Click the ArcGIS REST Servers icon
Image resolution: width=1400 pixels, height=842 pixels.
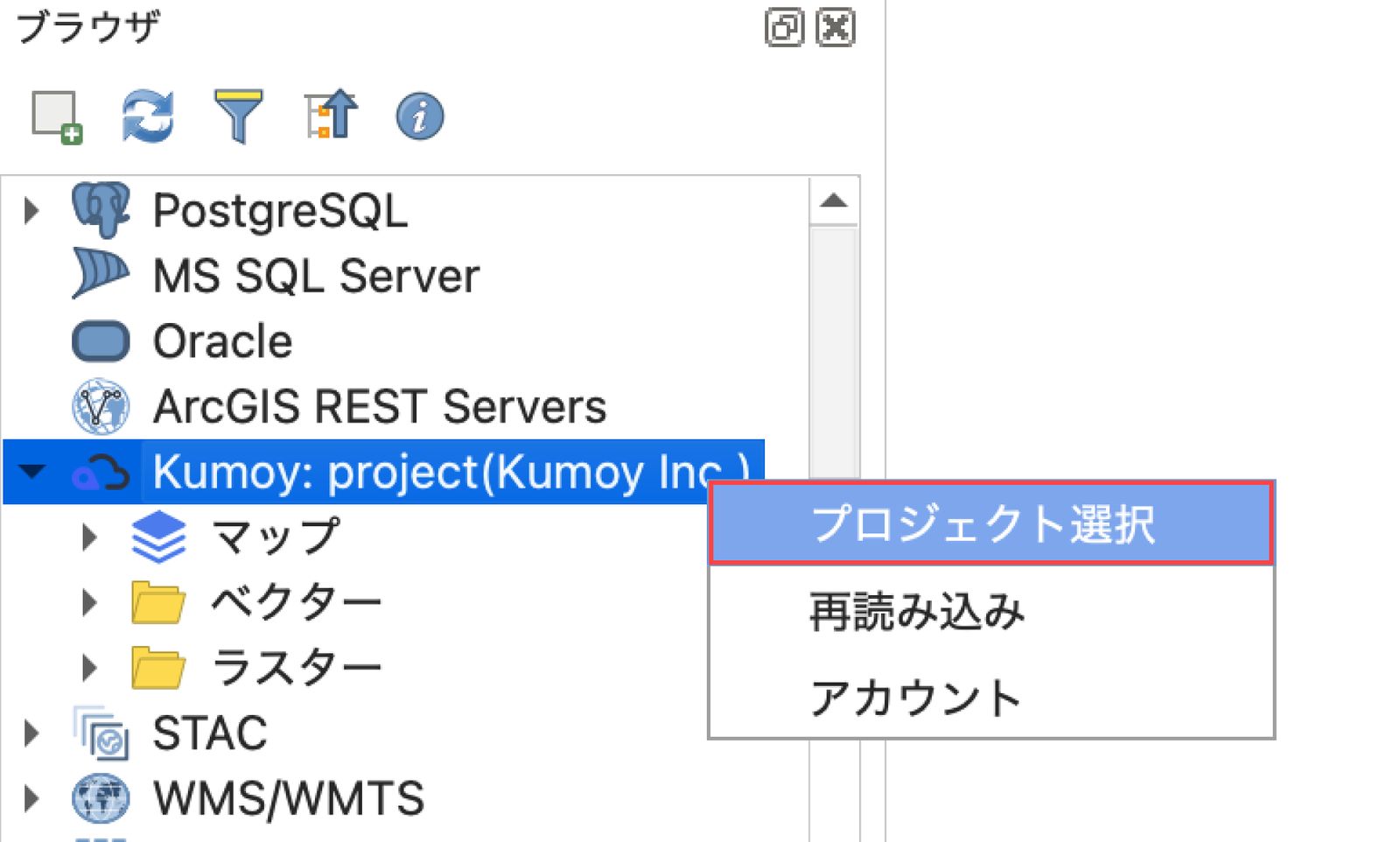click(101, 406)
